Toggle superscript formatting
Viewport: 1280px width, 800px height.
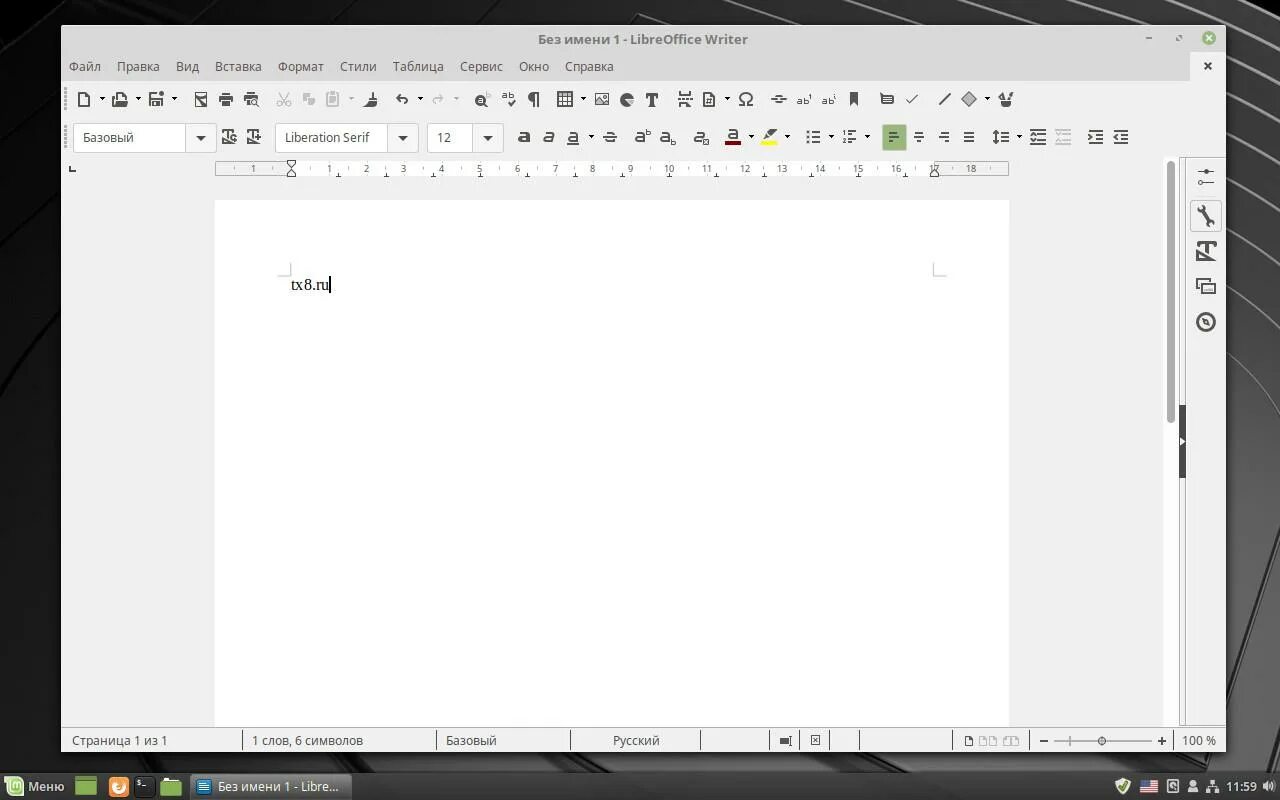(643, 137)
